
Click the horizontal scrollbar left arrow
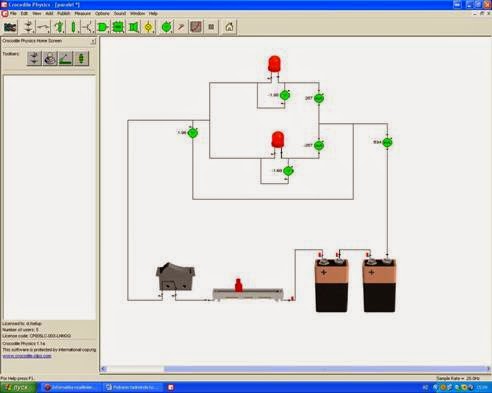click(x=103, y=369)
